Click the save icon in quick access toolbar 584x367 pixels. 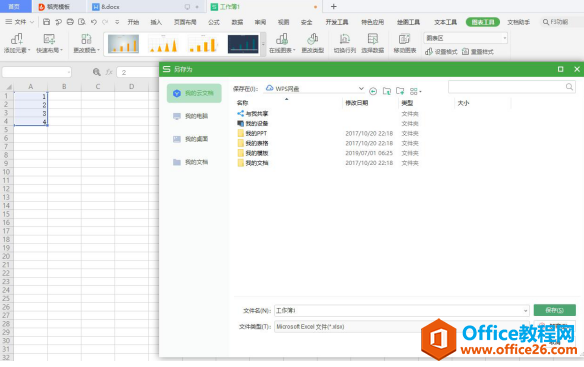tap(47, 22)
